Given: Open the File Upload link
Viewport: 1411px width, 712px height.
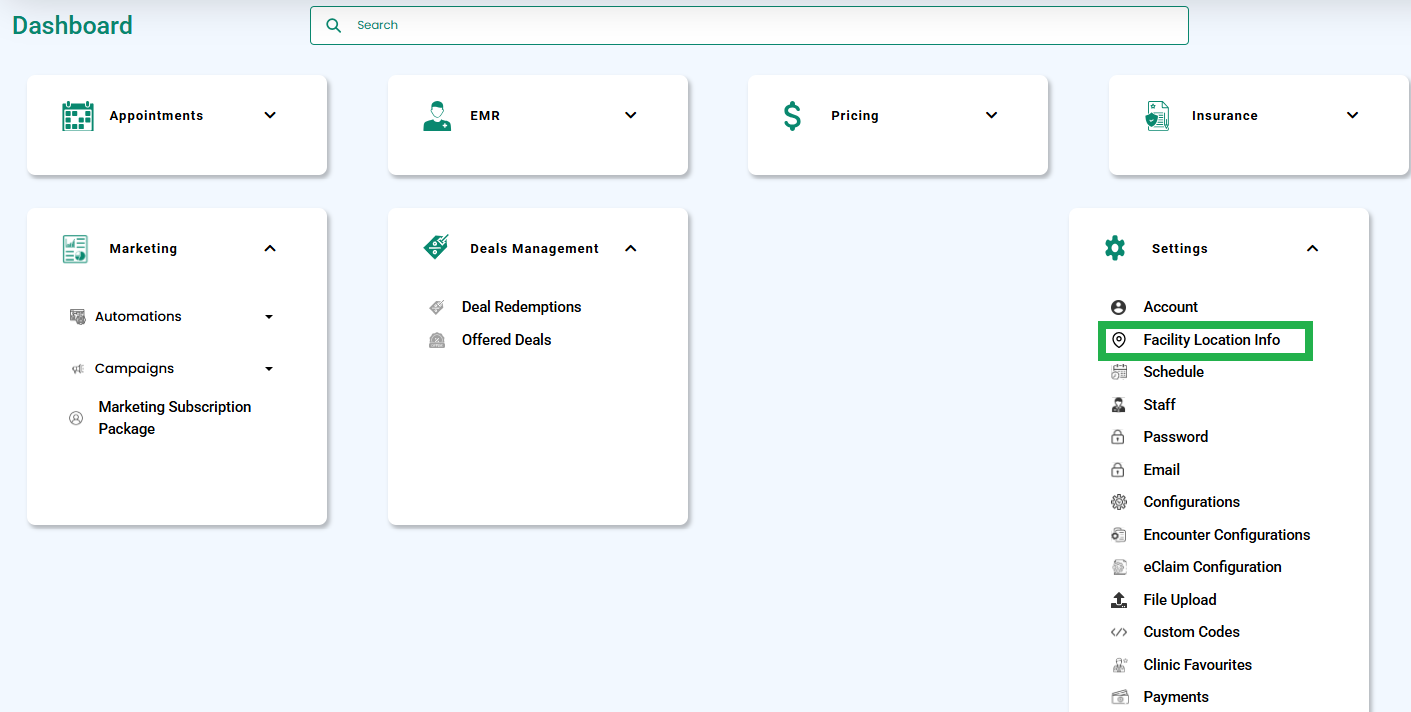Looking at the screenshot, I should tap(1180, 600).
